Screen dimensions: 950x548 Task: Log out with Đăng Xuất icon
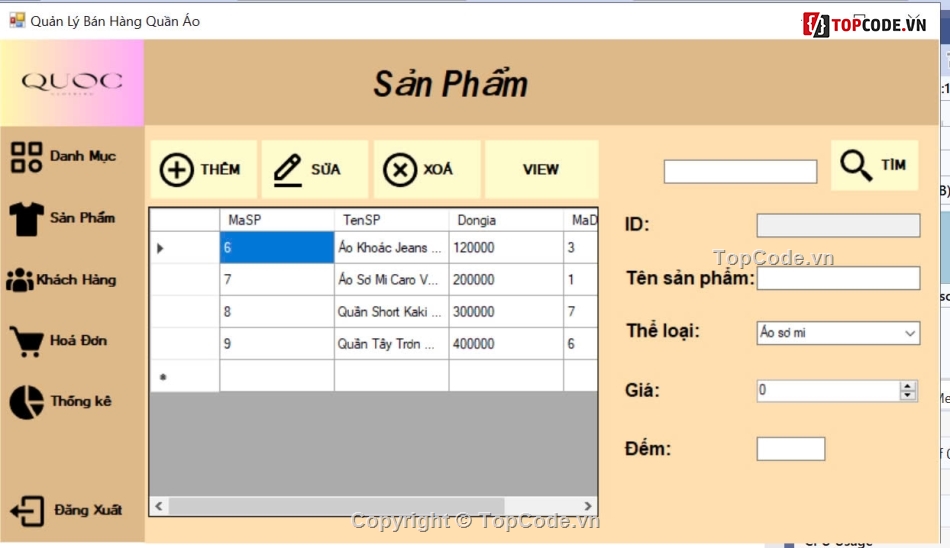[27, 511]
